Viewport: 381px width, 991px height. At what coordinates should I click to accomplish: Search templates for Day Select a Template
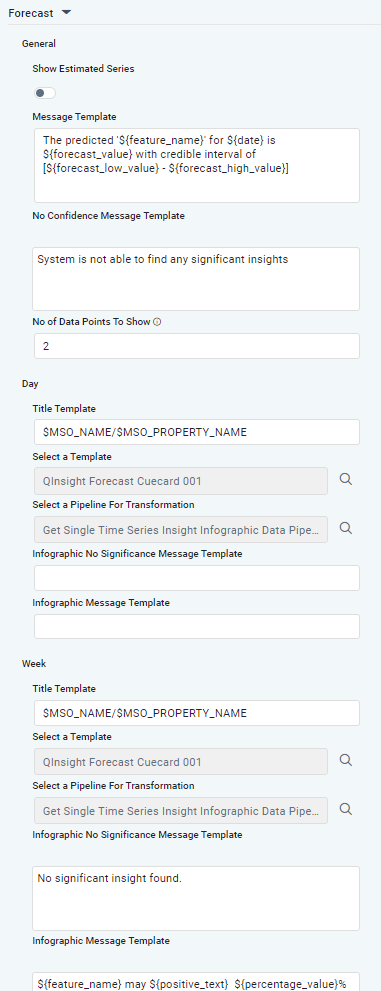click(346, 479)
